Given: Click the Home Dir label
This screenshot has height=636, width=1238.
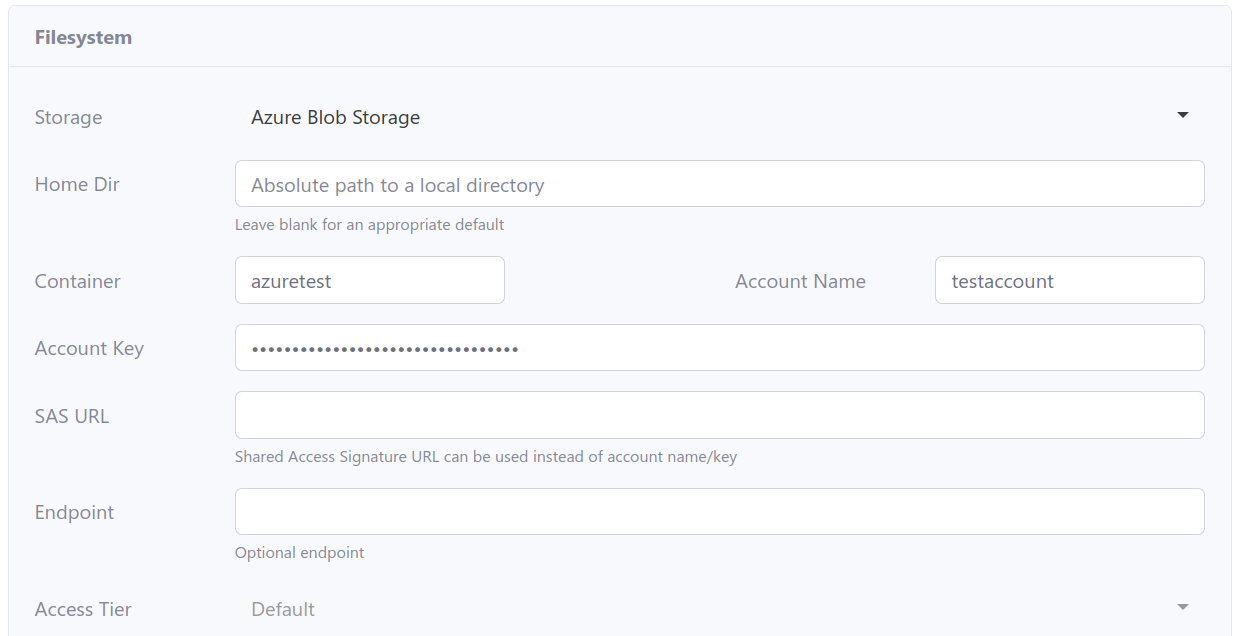Looking at the screenshot, I should [77, 184].
